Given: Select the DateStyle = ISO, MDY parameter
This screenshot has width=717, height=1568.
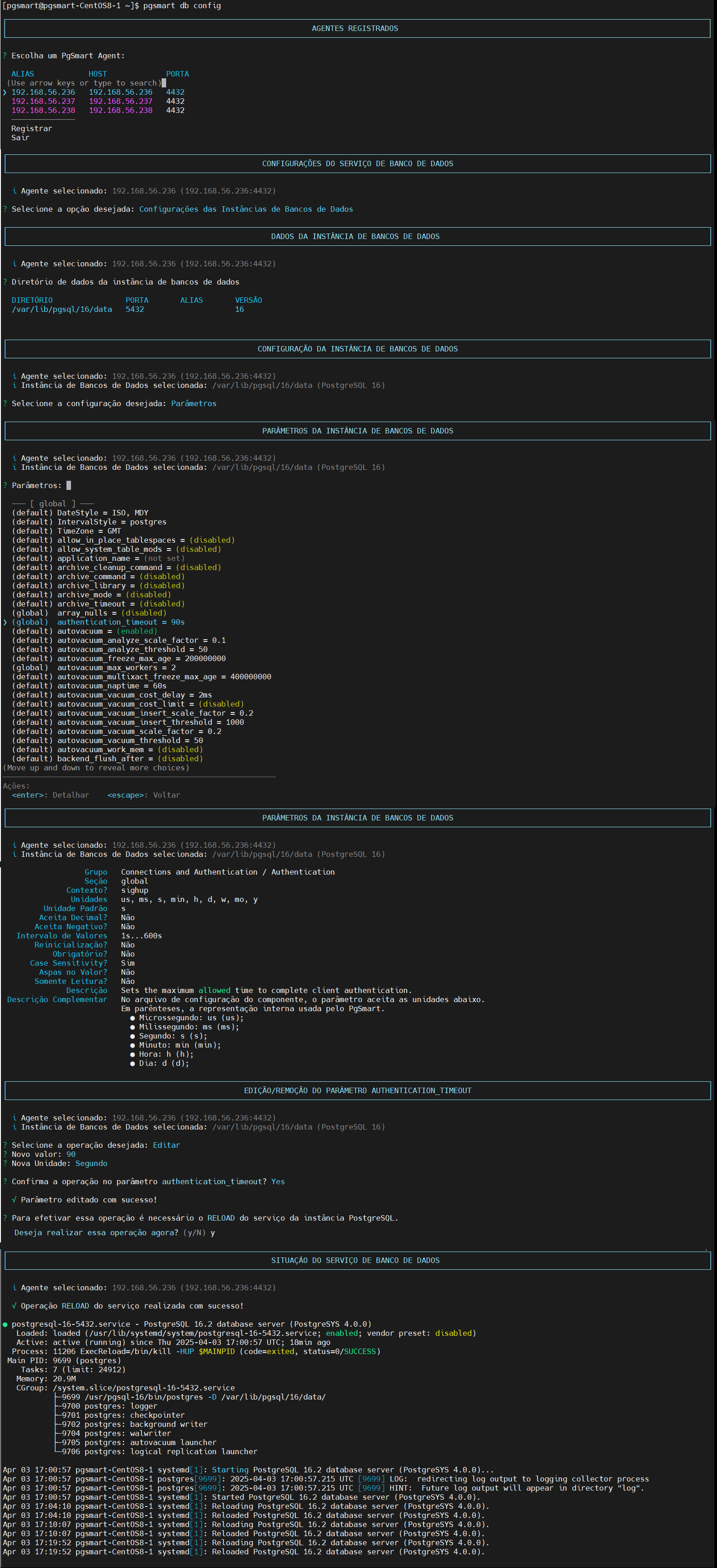Looking at the screenshot, I should coord(80,513).
